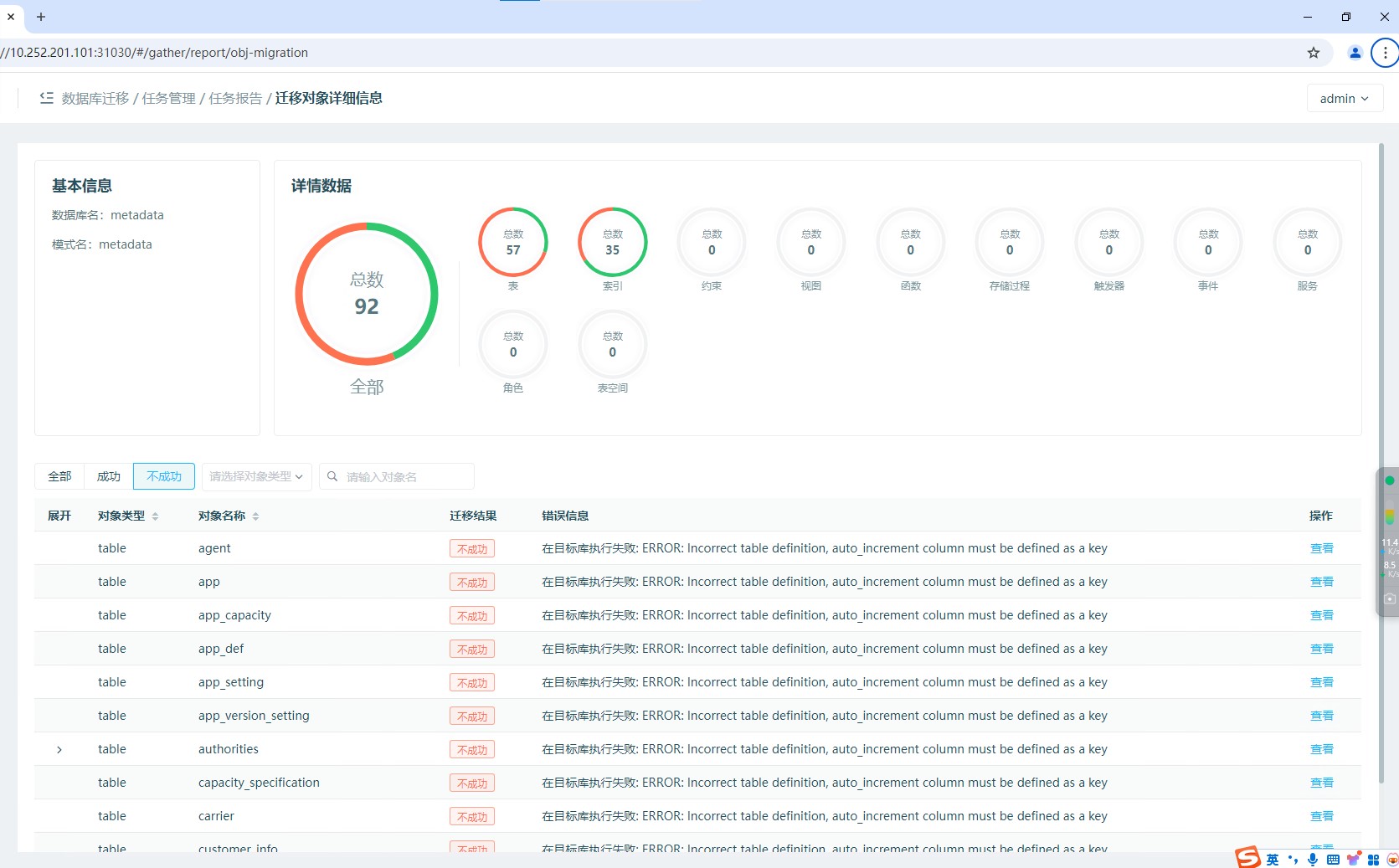Select the 表 circle showing 57
Screen dimensions: 1399x868
tap(513, 242)
